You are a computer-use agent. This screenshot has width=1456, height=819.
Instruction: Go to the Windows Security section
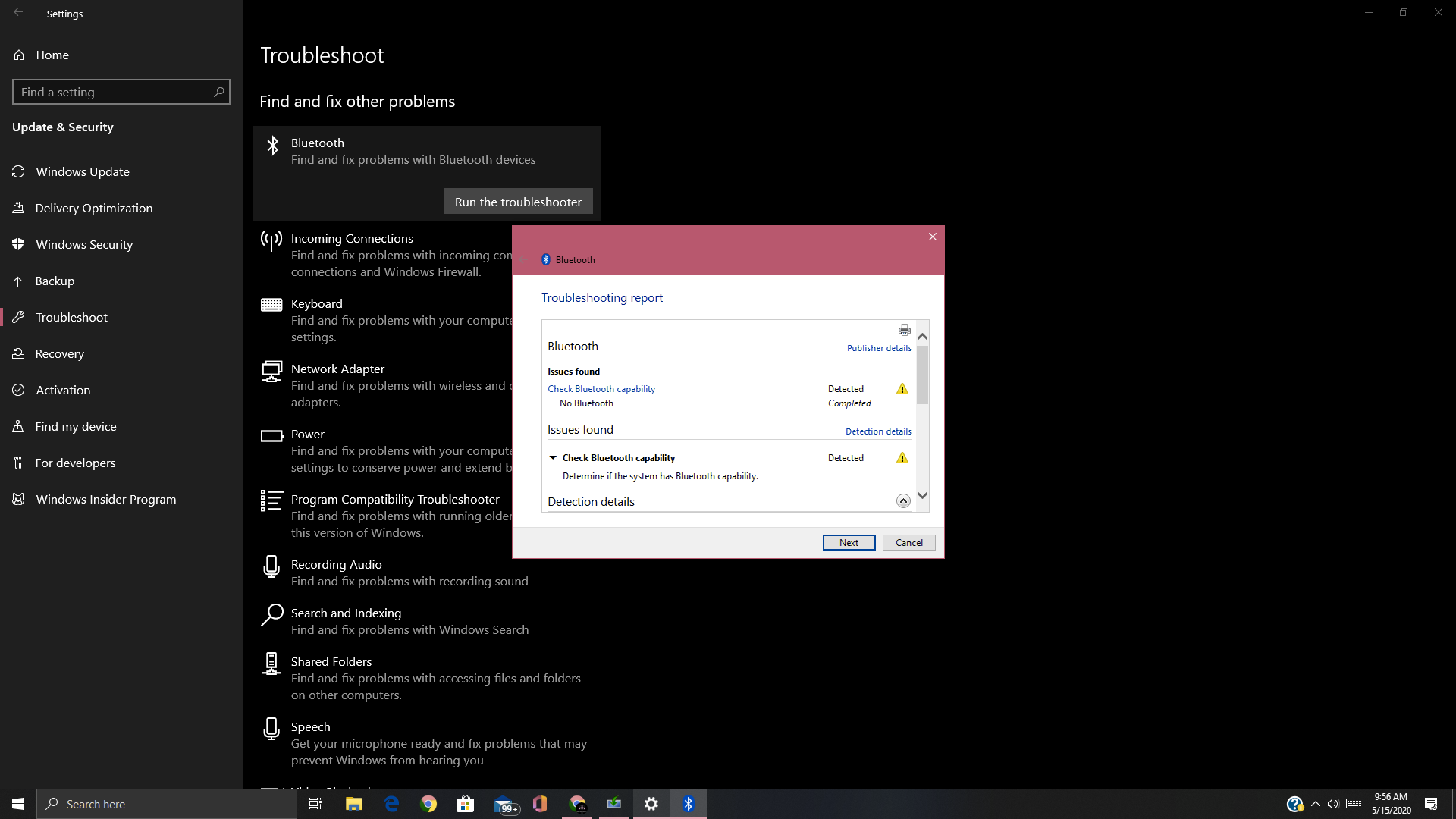pos(83,245)
